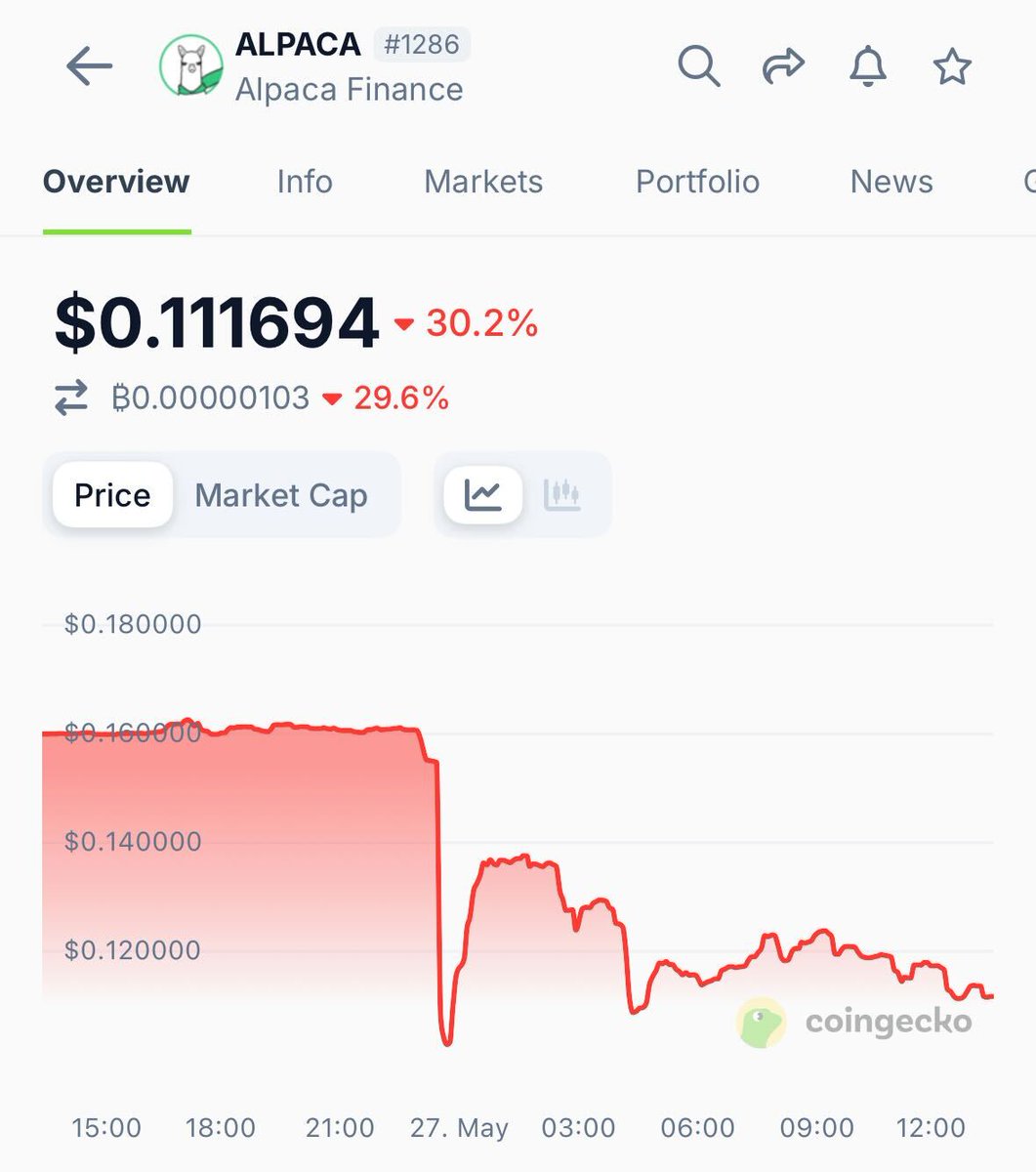Screen dimensions: 1036x1172
Task: Share ALPACA via share arrow icon
Action: (783, 67)
